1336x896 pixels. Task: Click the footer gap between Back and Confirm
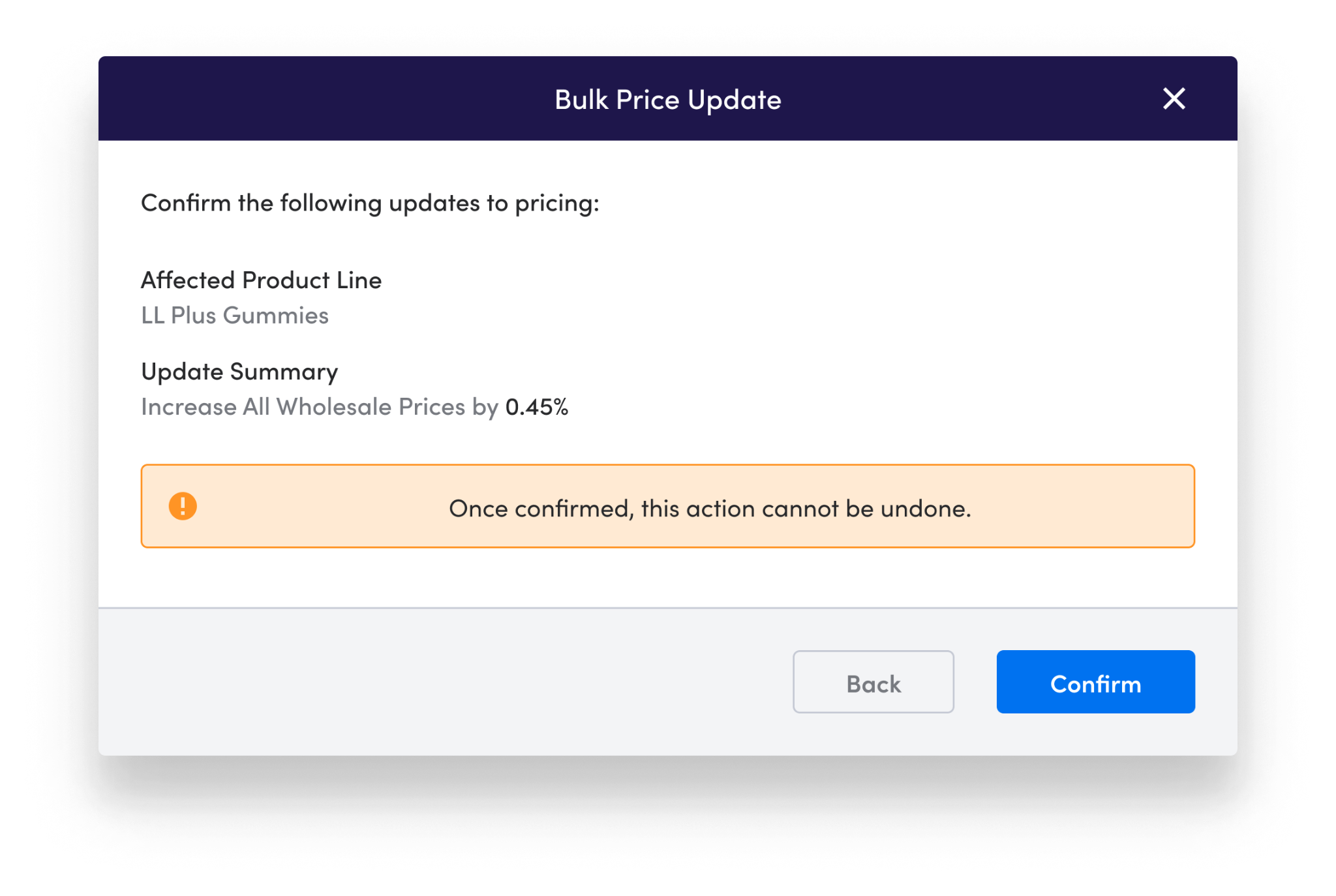tap(975, 681)
